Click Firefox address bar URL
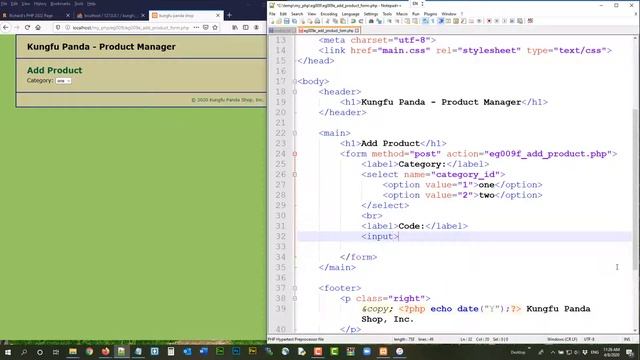Viewport: 640px width, 360px height. [x=131, y=28]
